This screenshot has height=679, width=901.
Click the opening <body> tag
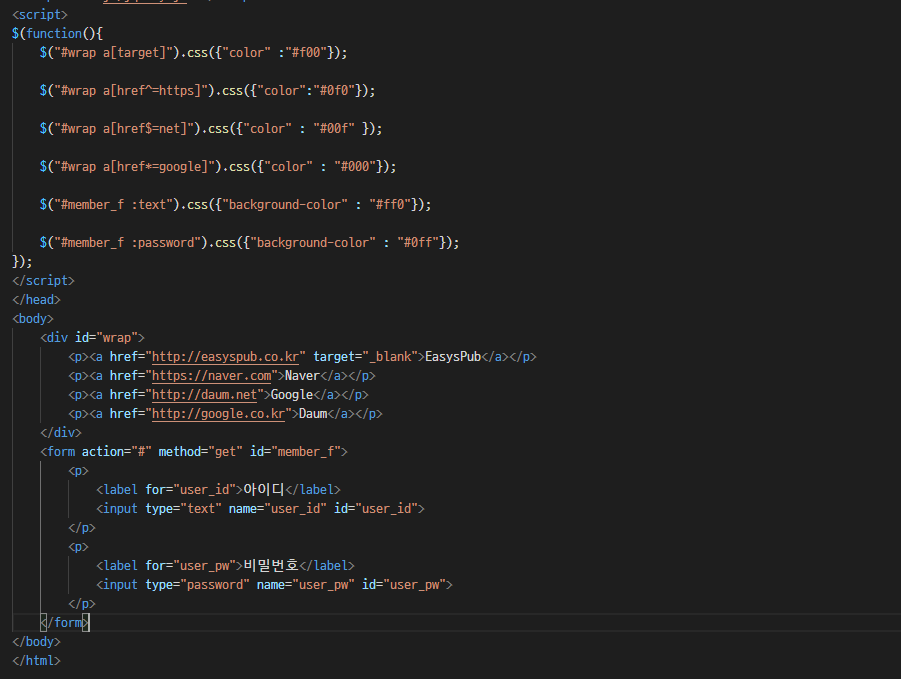click(33, 318)
